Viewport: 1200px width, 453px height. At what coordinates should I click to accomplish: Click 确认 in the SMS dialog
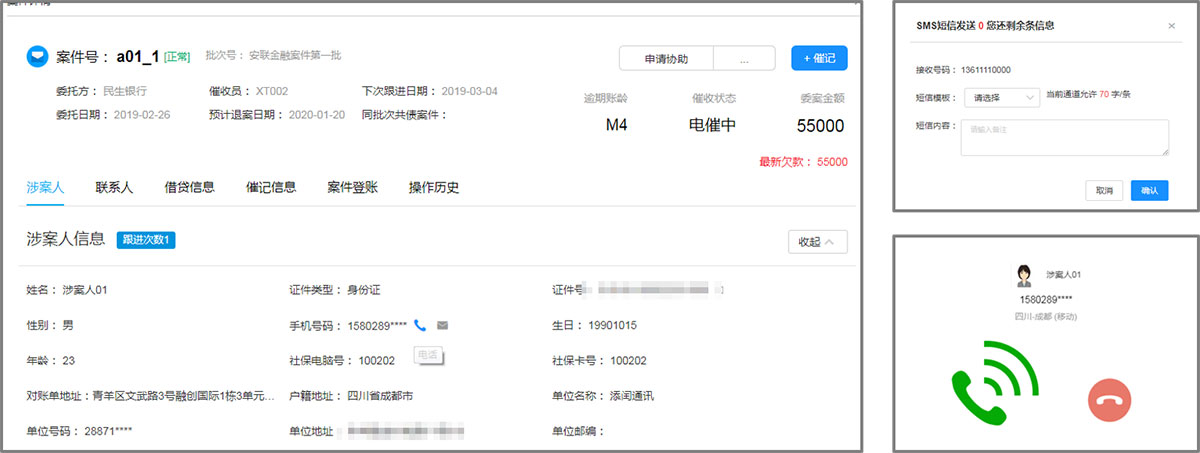[1149, 190]
